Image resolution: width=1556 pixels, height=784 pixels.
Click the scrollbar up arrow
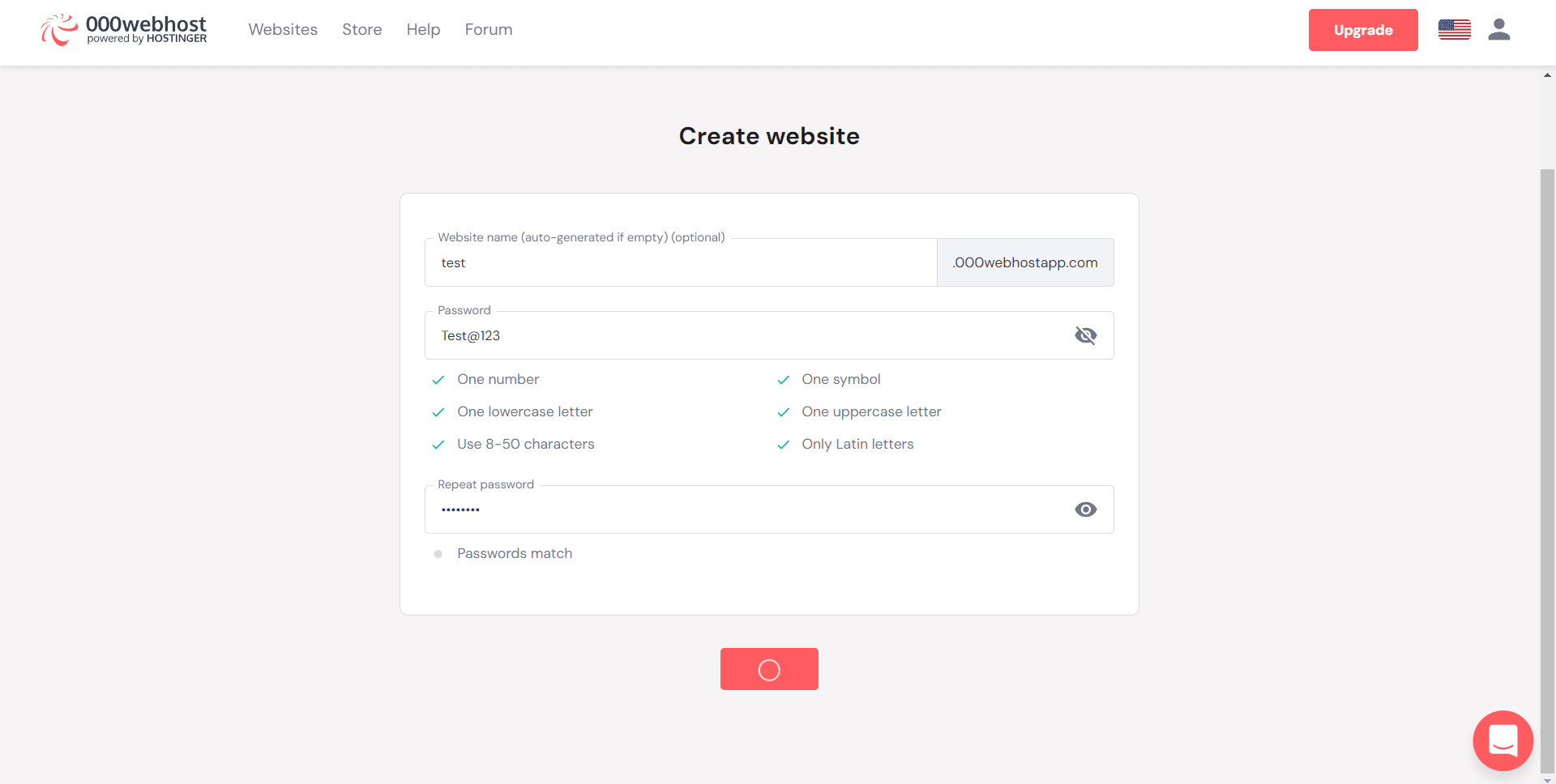pyautogui.click(x=1546, y=74)
